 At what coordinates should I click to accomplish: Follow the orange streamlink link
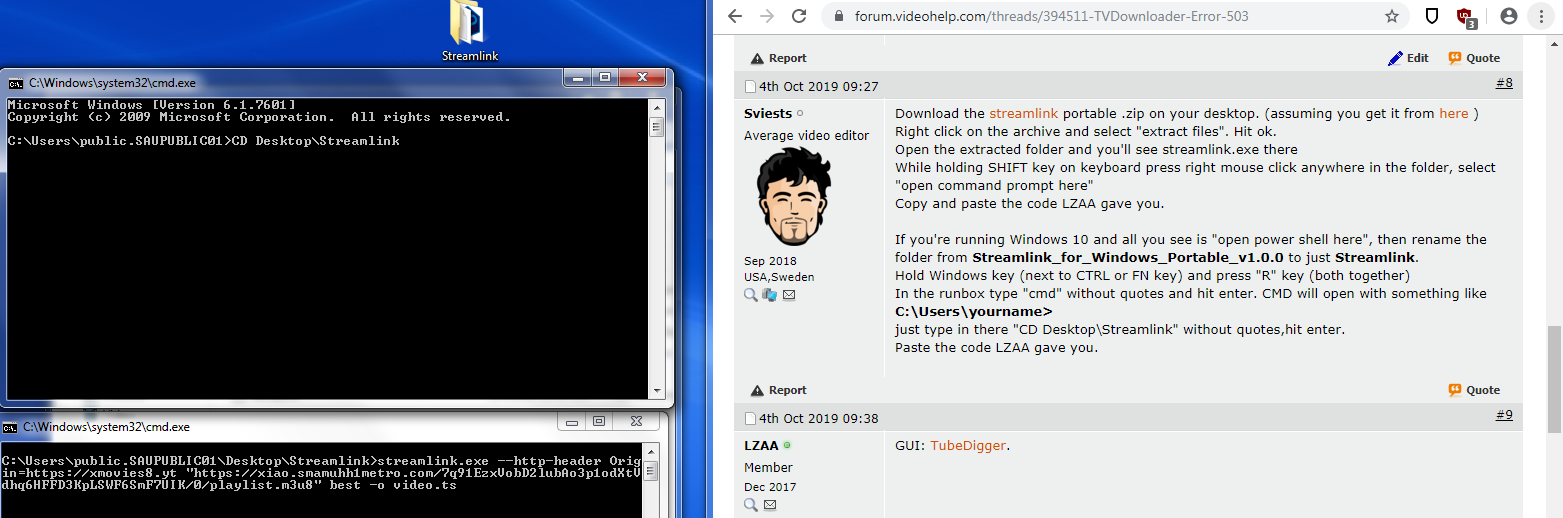(x=1024, y=113)
